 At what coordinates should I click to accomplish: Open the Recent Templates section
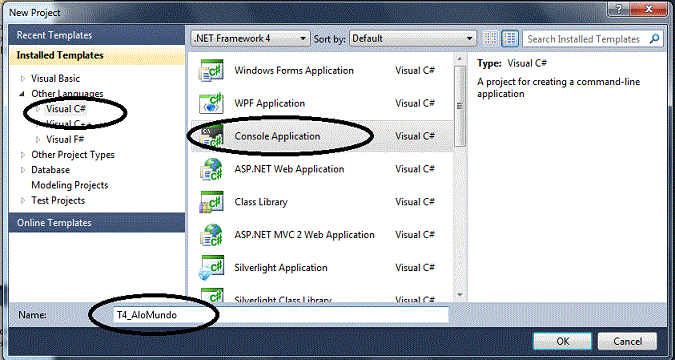click(97, 35)
